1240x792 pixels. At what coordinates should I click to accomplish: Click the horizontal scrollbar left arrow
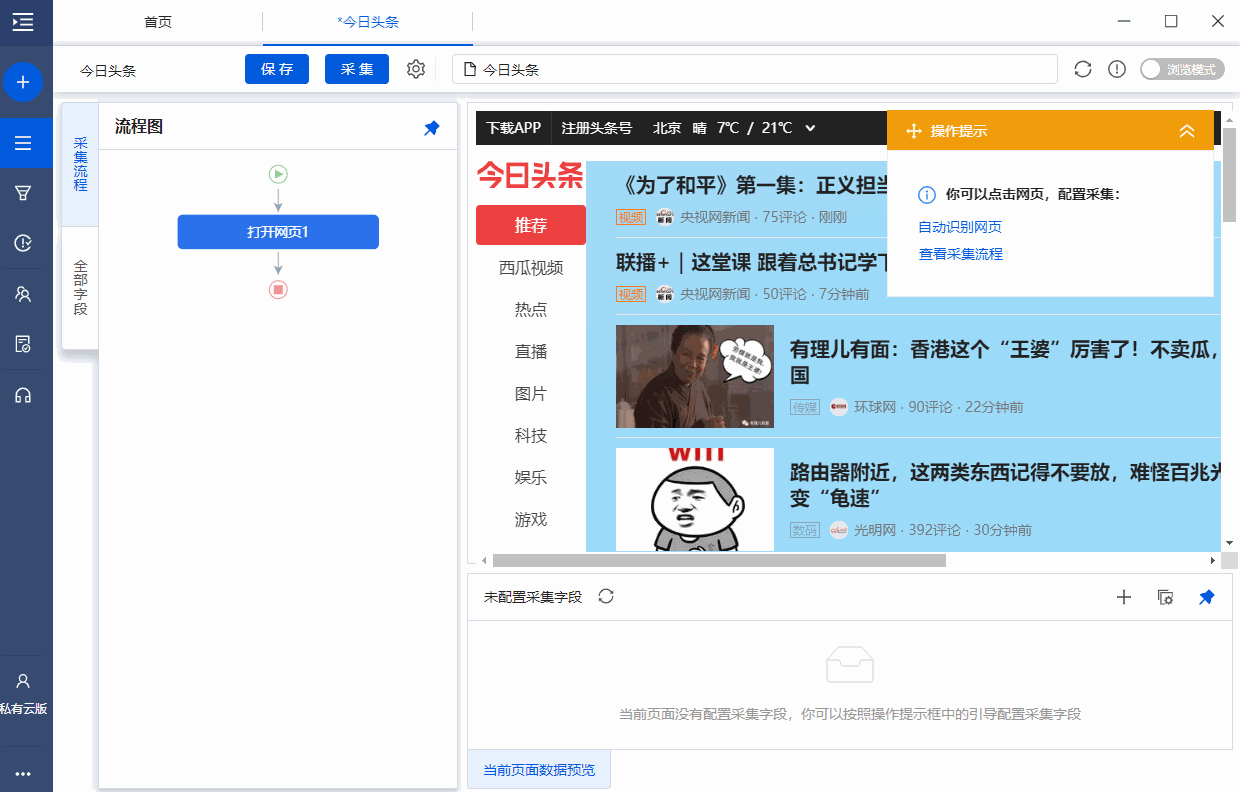(x=484, y=561)
